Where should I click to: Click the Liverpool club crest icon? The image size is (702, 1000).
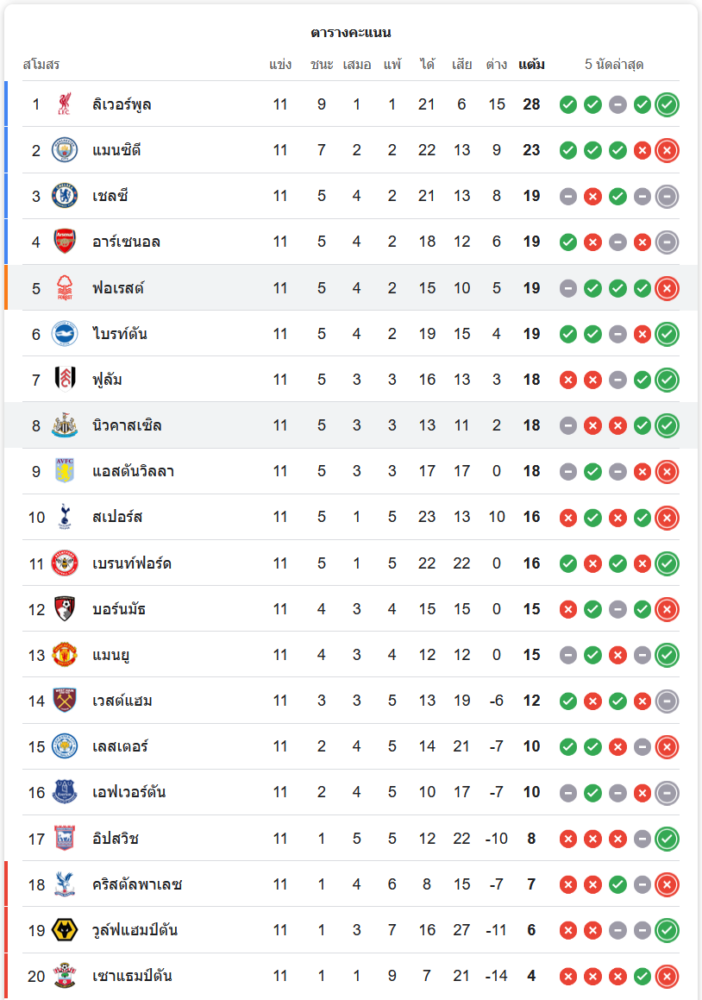point(65,104)
